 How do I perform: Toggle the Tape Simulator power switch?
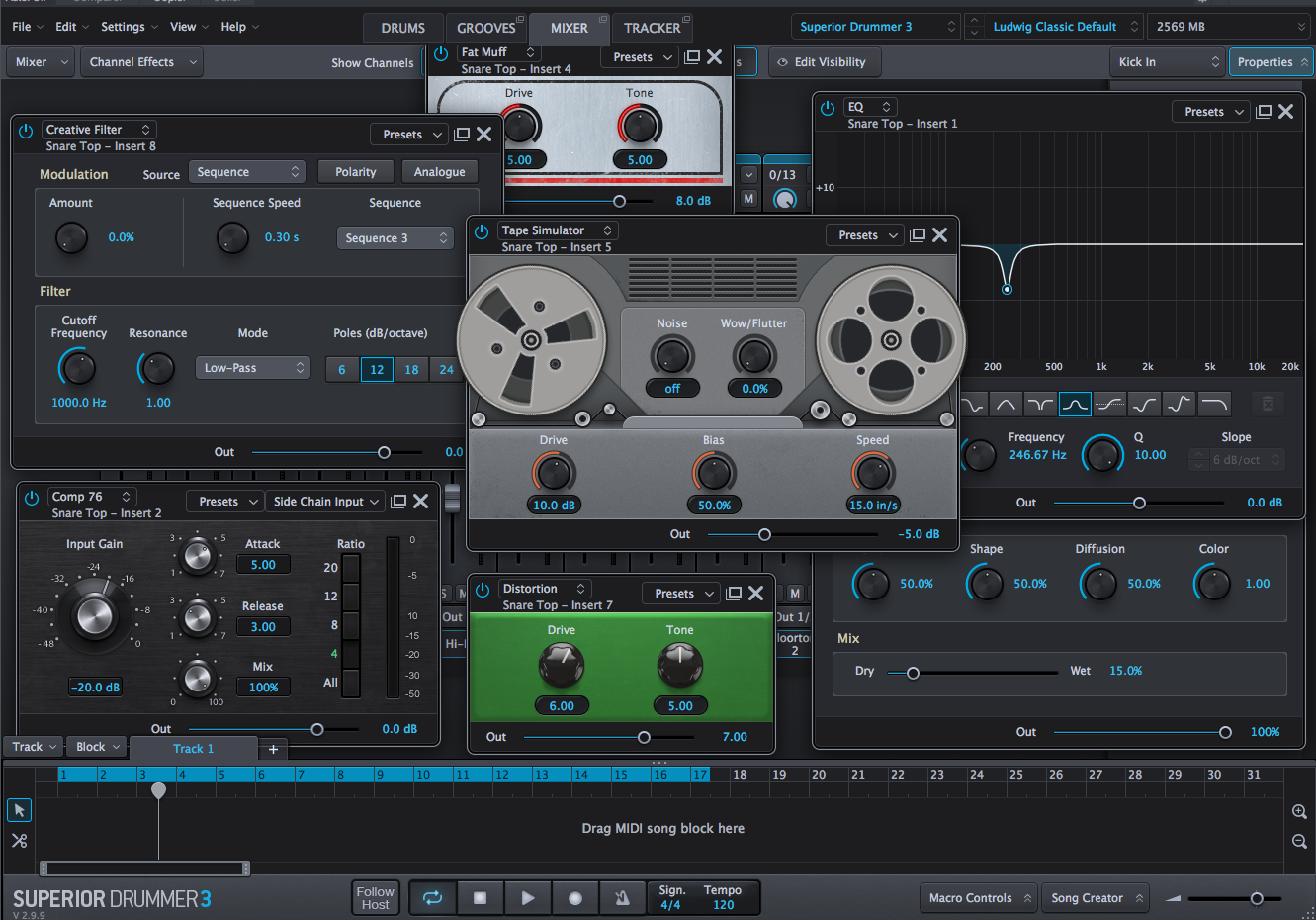[x=482, y=229]
